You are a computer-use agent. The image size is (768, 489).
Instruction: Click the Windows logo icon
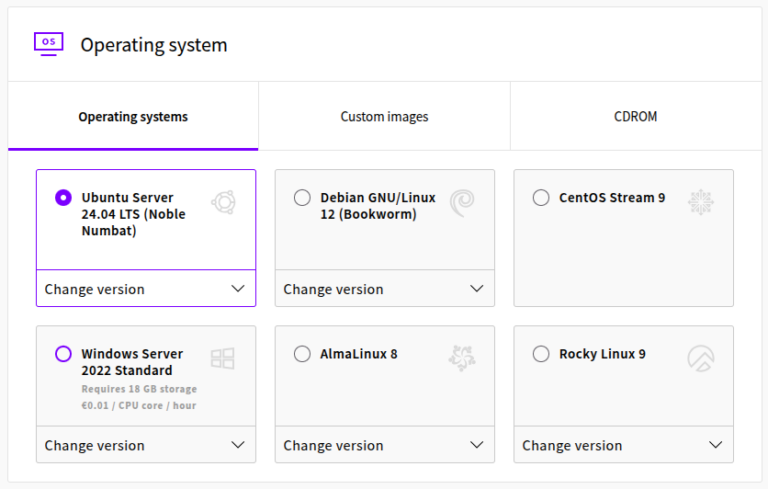223,359
